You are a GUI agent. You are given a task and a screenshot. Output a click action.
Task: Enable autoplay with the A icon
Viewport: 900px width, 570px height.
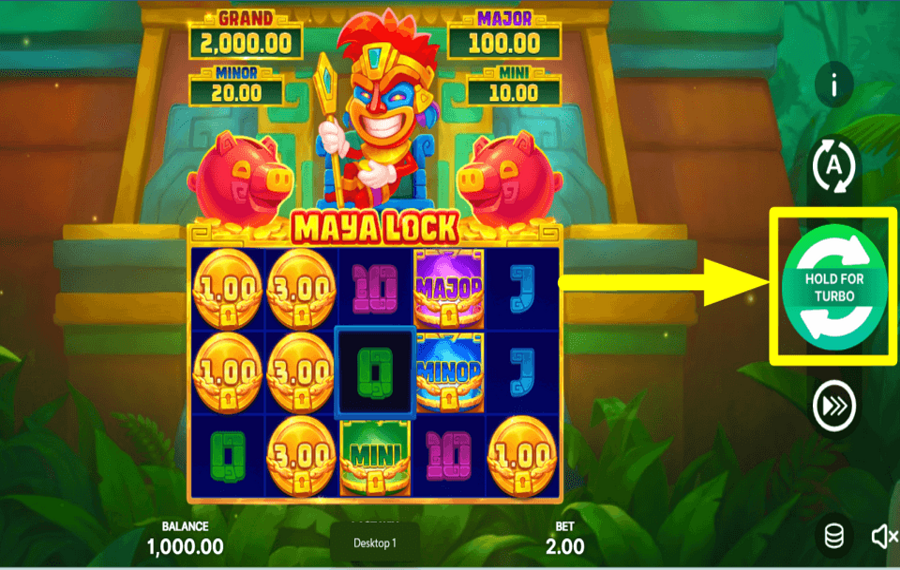coord(833,166)
